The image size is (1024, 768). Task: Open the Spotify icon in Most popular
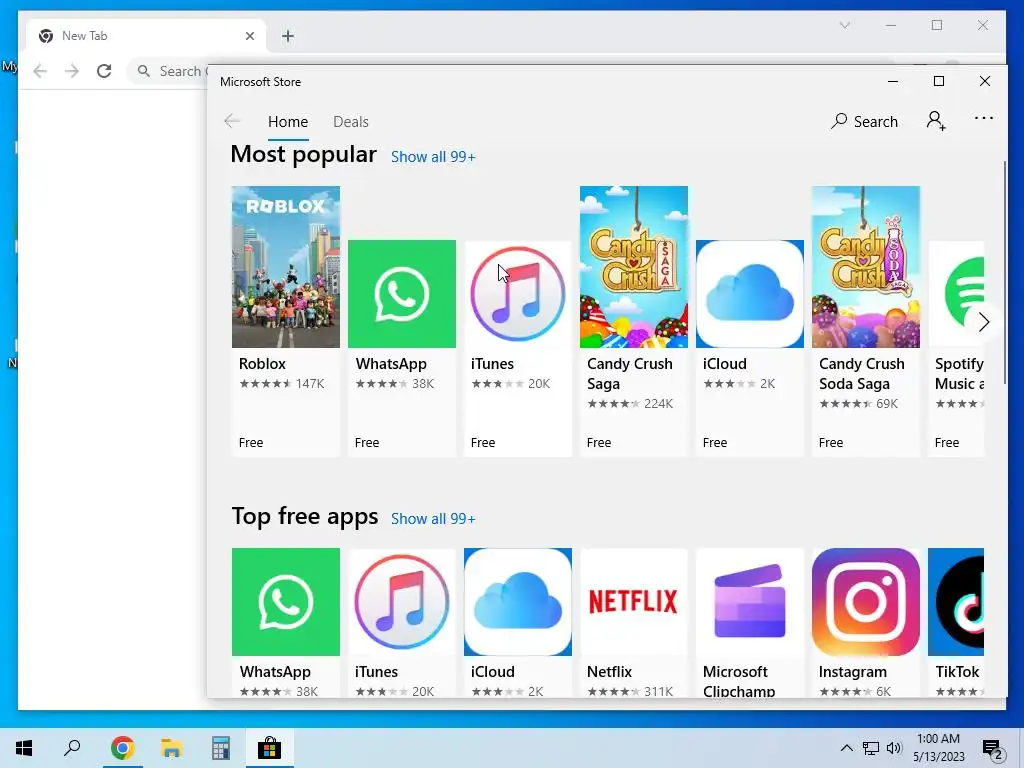pos(956,294)
